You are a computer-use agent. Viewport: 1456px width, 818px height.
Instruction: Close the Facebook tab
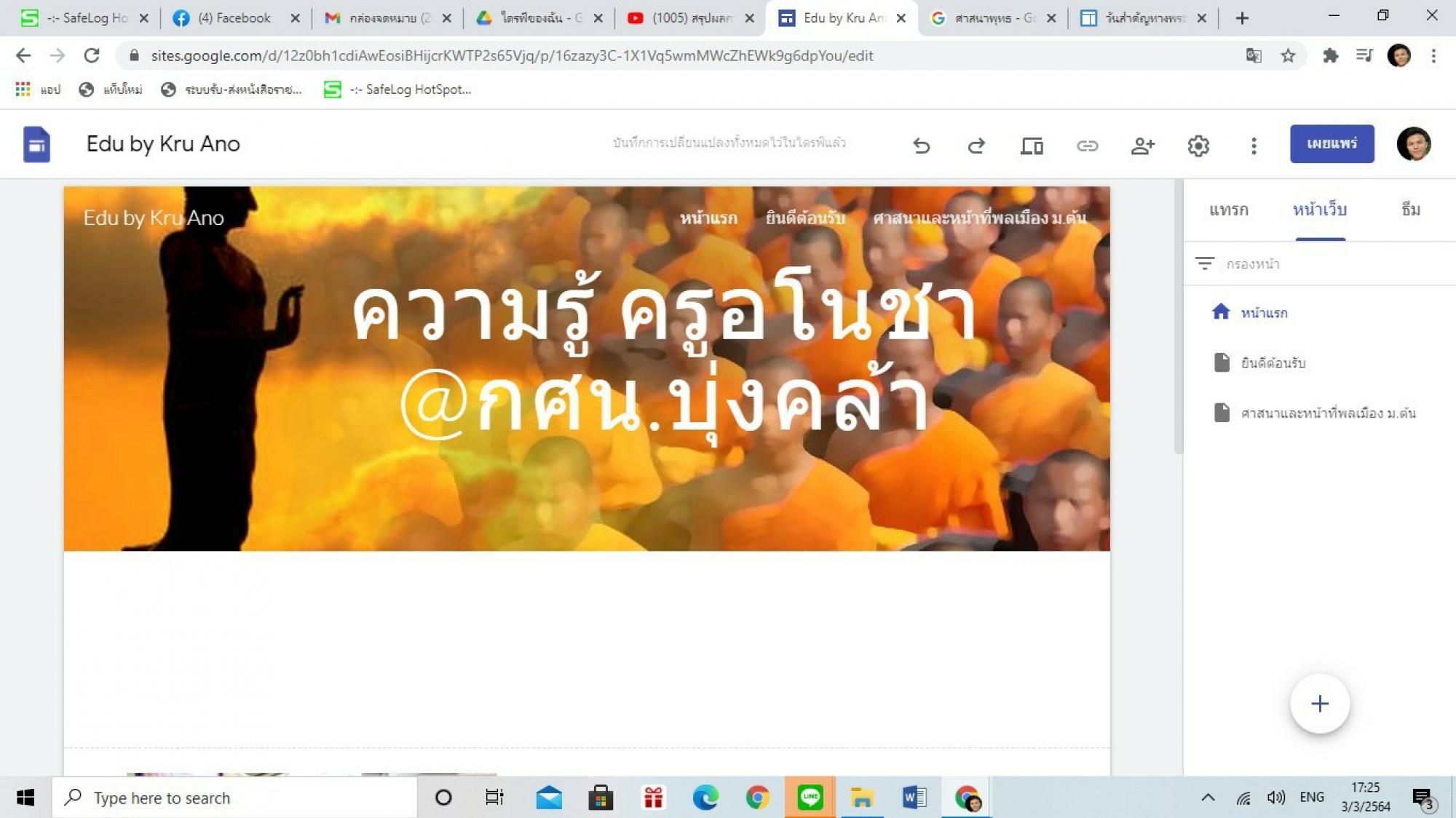tap(295, 18)
